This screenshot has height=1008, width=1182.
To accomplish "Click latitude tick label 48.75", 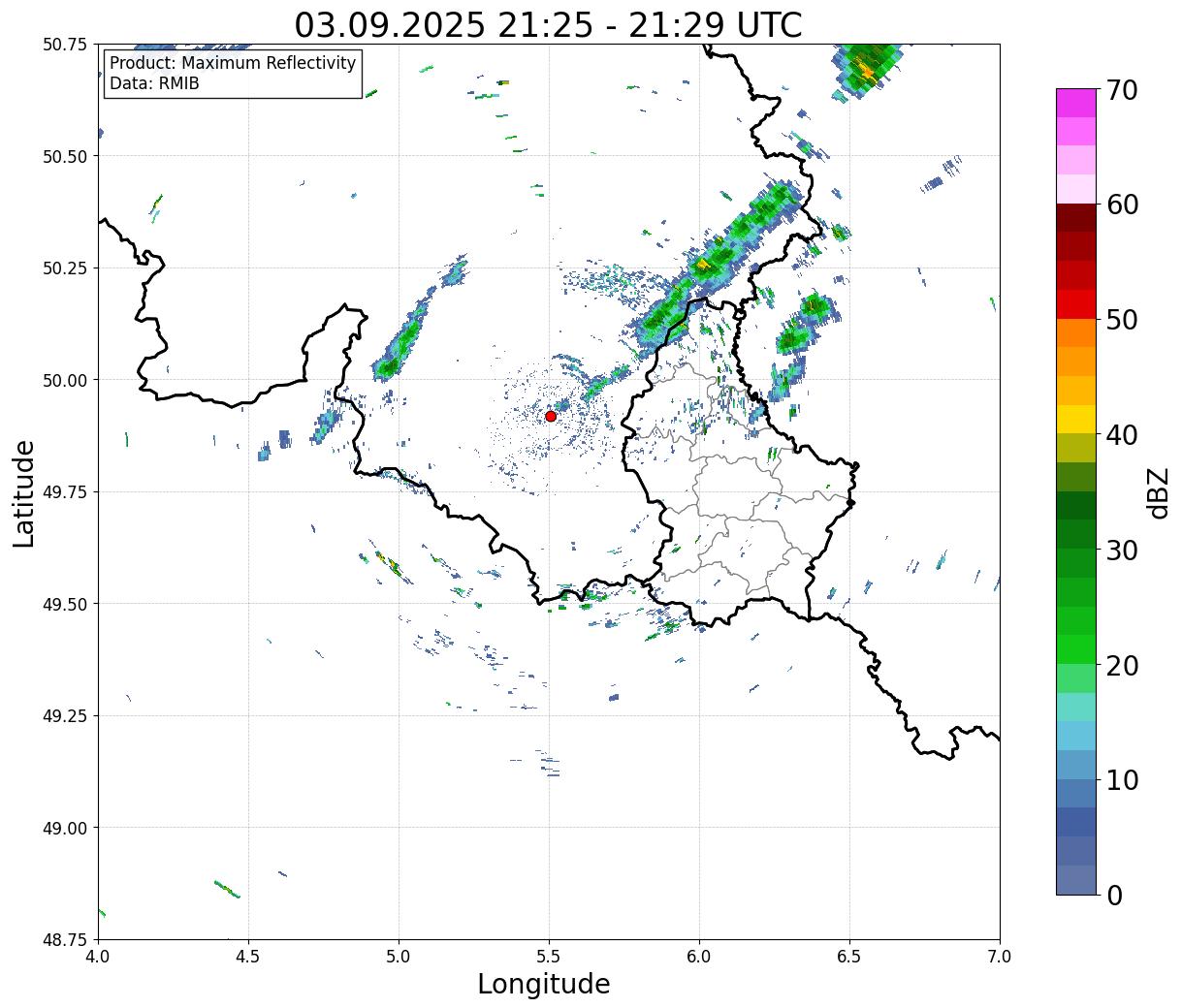I will tap(65, 939).
